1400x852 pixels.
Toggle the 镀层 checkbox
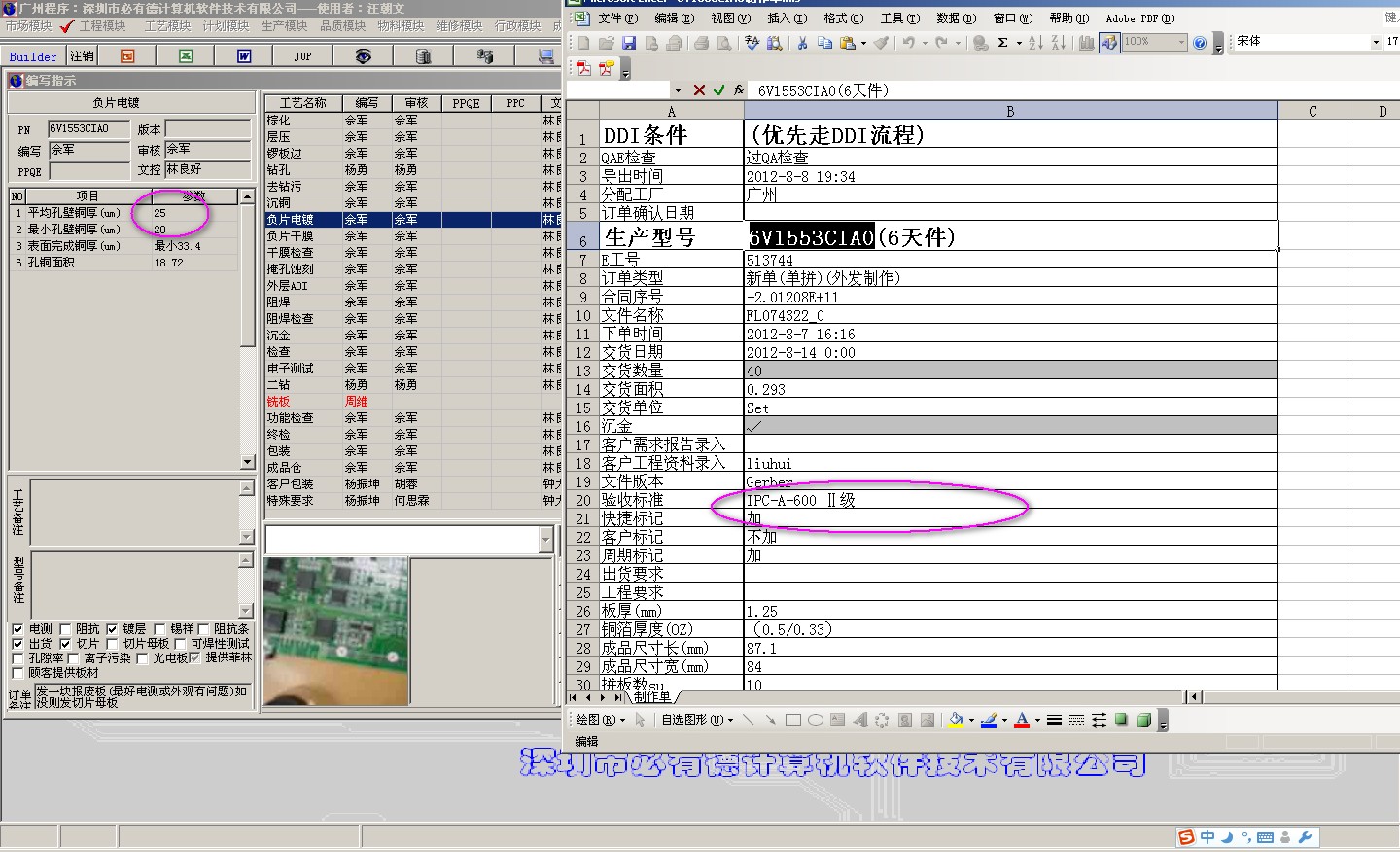[x=112, y=629]
